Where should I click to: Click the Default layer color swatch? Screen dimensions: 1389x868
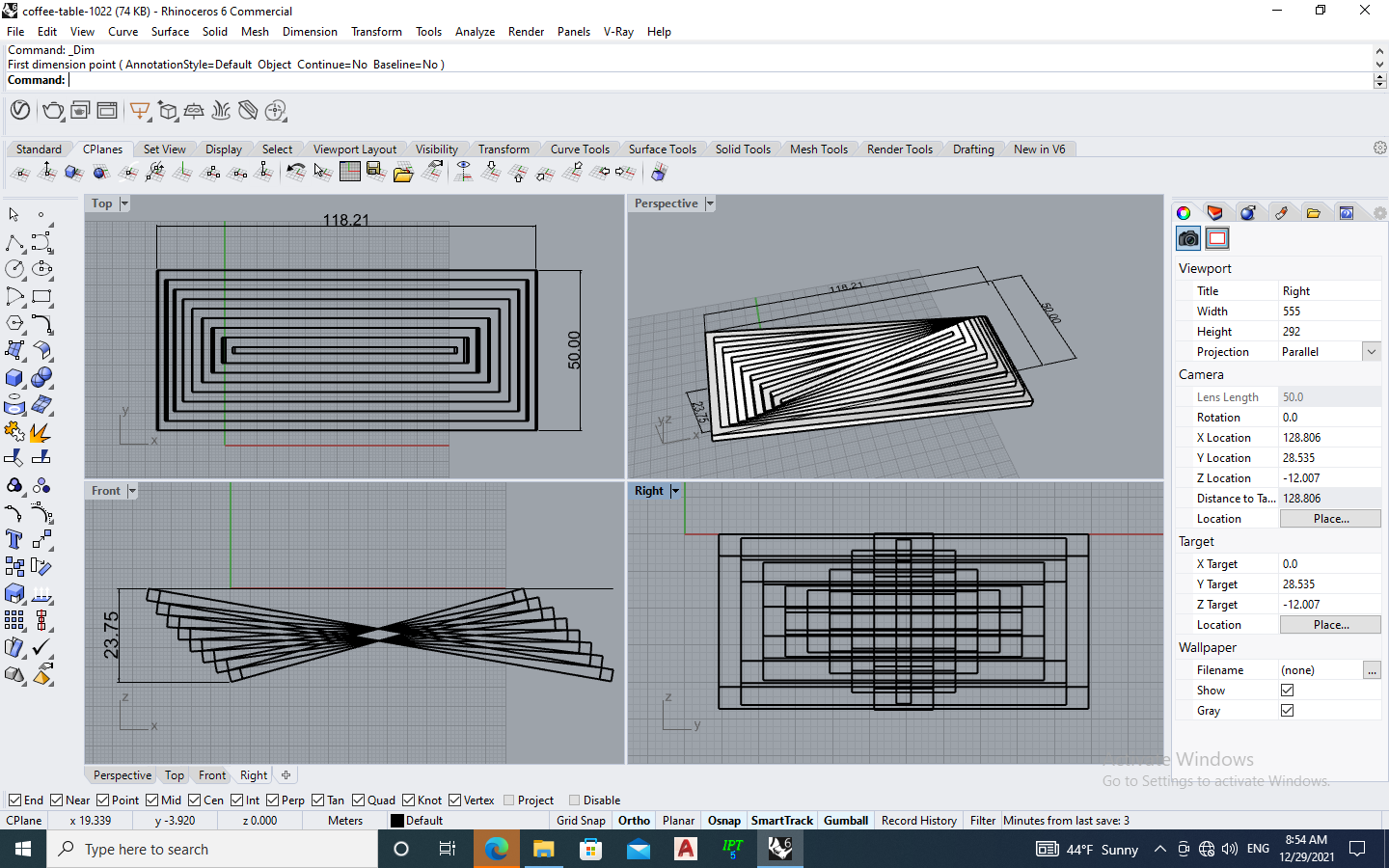pos(397,821)
